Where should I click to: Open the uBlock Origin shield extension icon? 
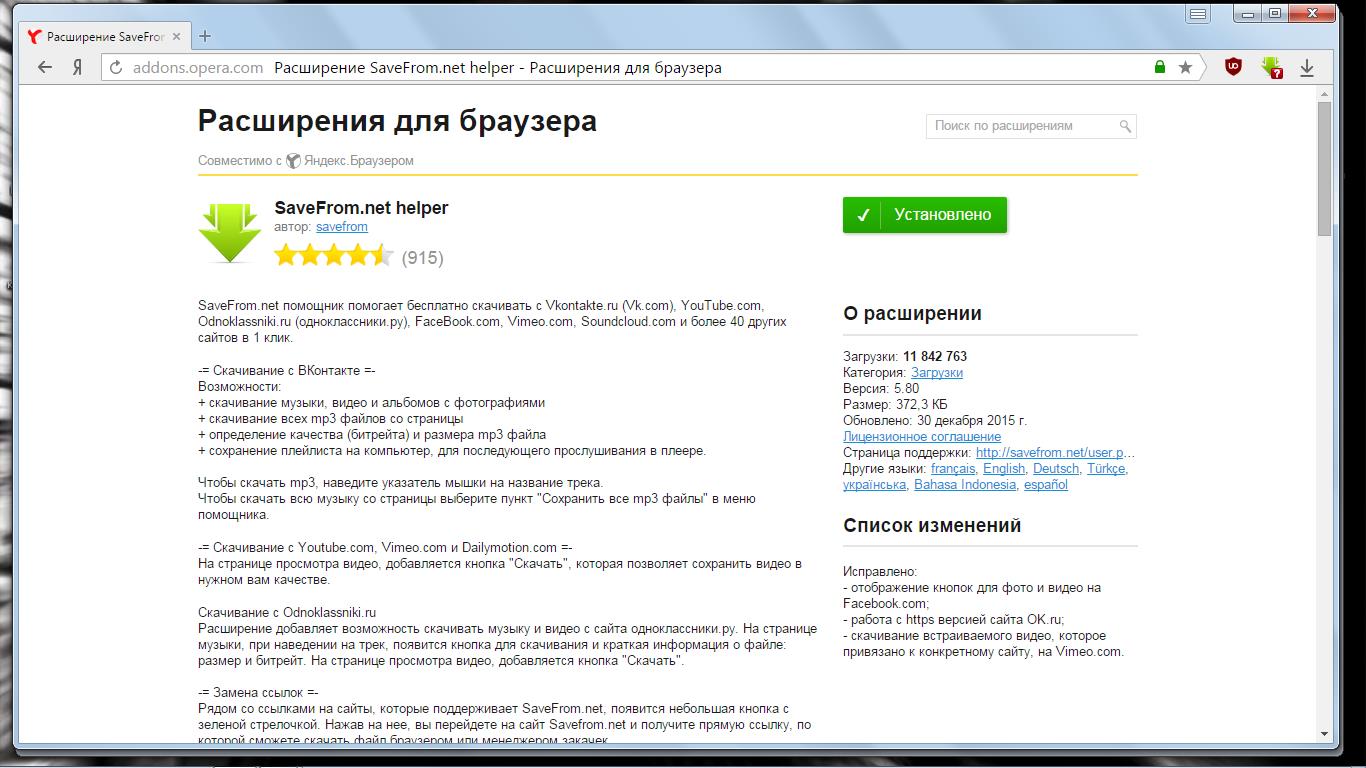pyautogui.click(x=1234, y=67)
